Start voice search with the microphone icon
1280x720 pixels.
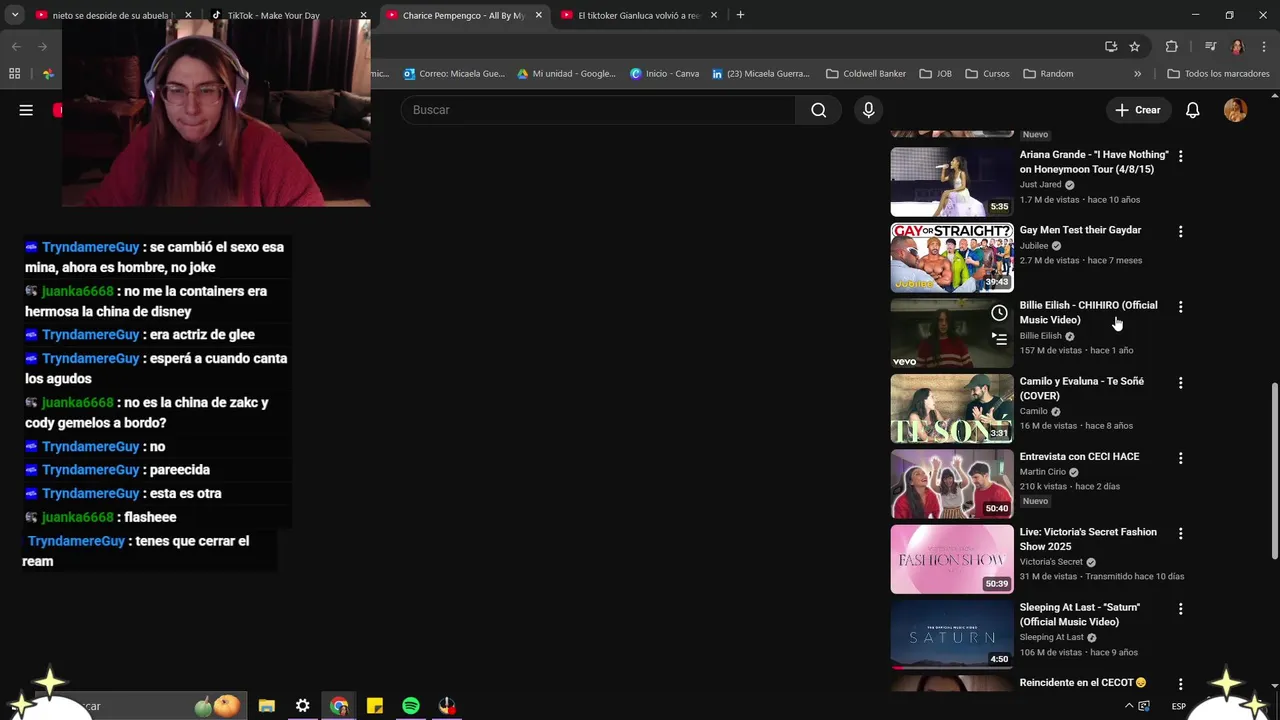pos(868,110)
